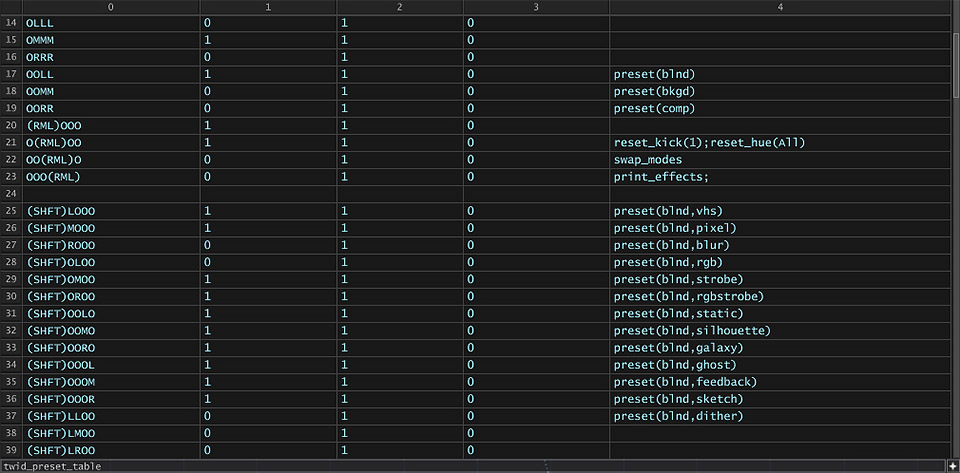
Task: Click the OMMM cell in row 15
Action: pos(111,40)
